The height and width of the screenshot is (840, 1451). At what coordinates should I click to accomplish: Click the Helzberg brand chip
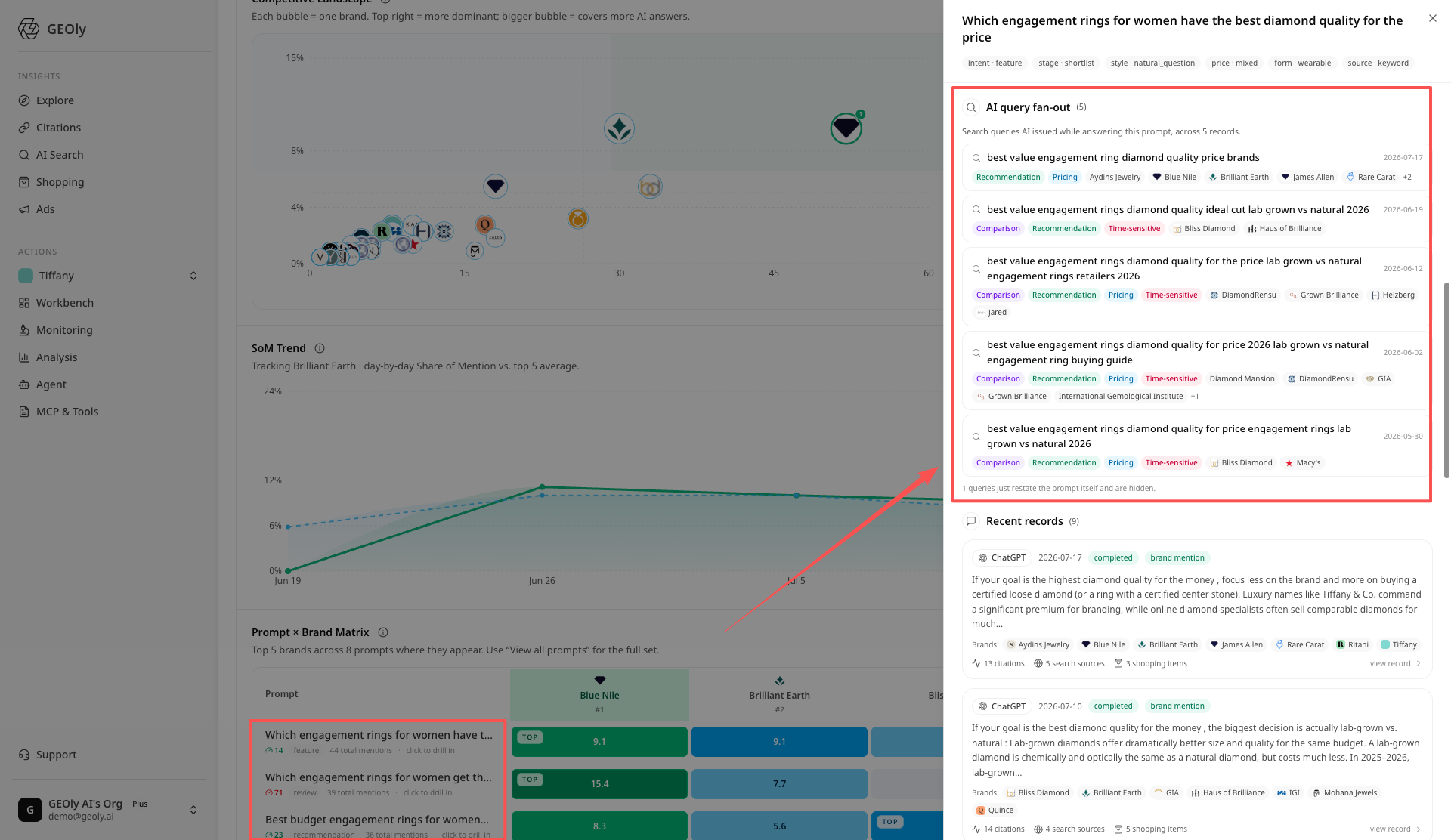[1392, 295]
